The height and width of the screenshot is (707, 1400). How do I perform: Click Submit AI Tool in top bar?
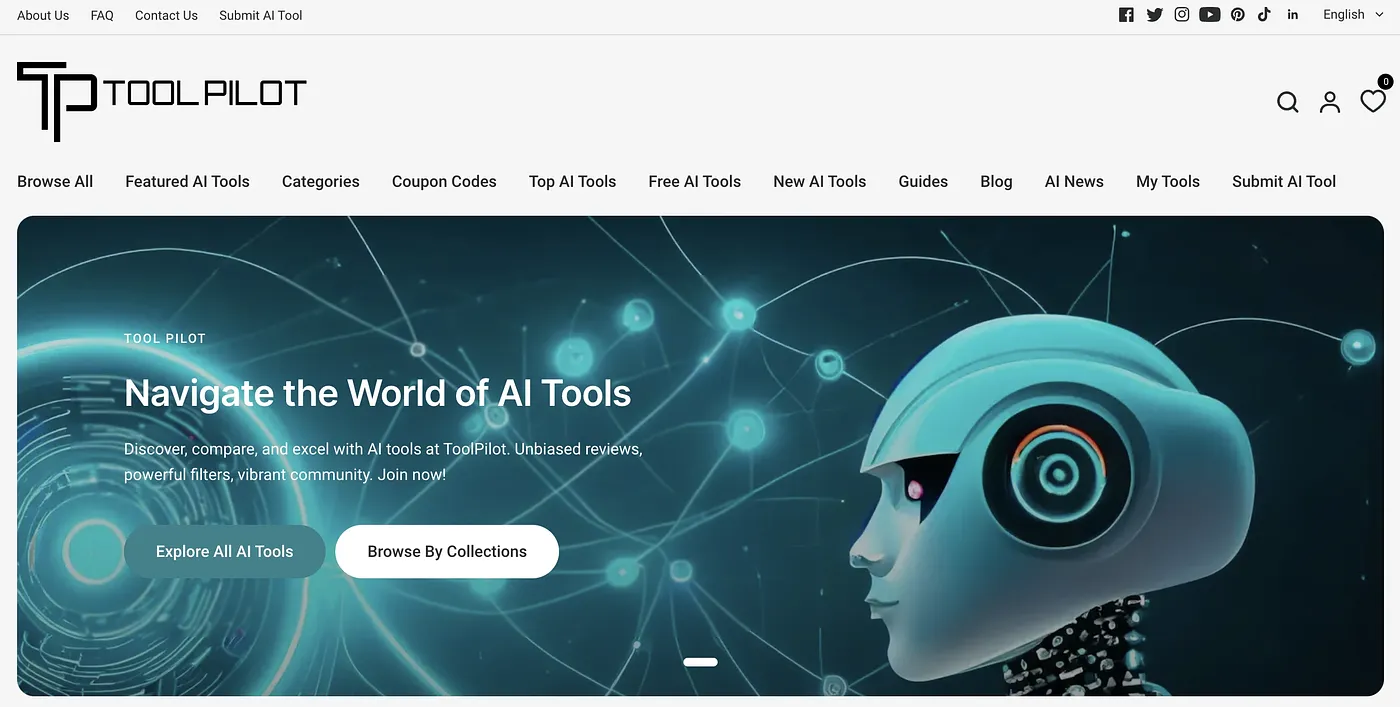(x=261, y=15)
